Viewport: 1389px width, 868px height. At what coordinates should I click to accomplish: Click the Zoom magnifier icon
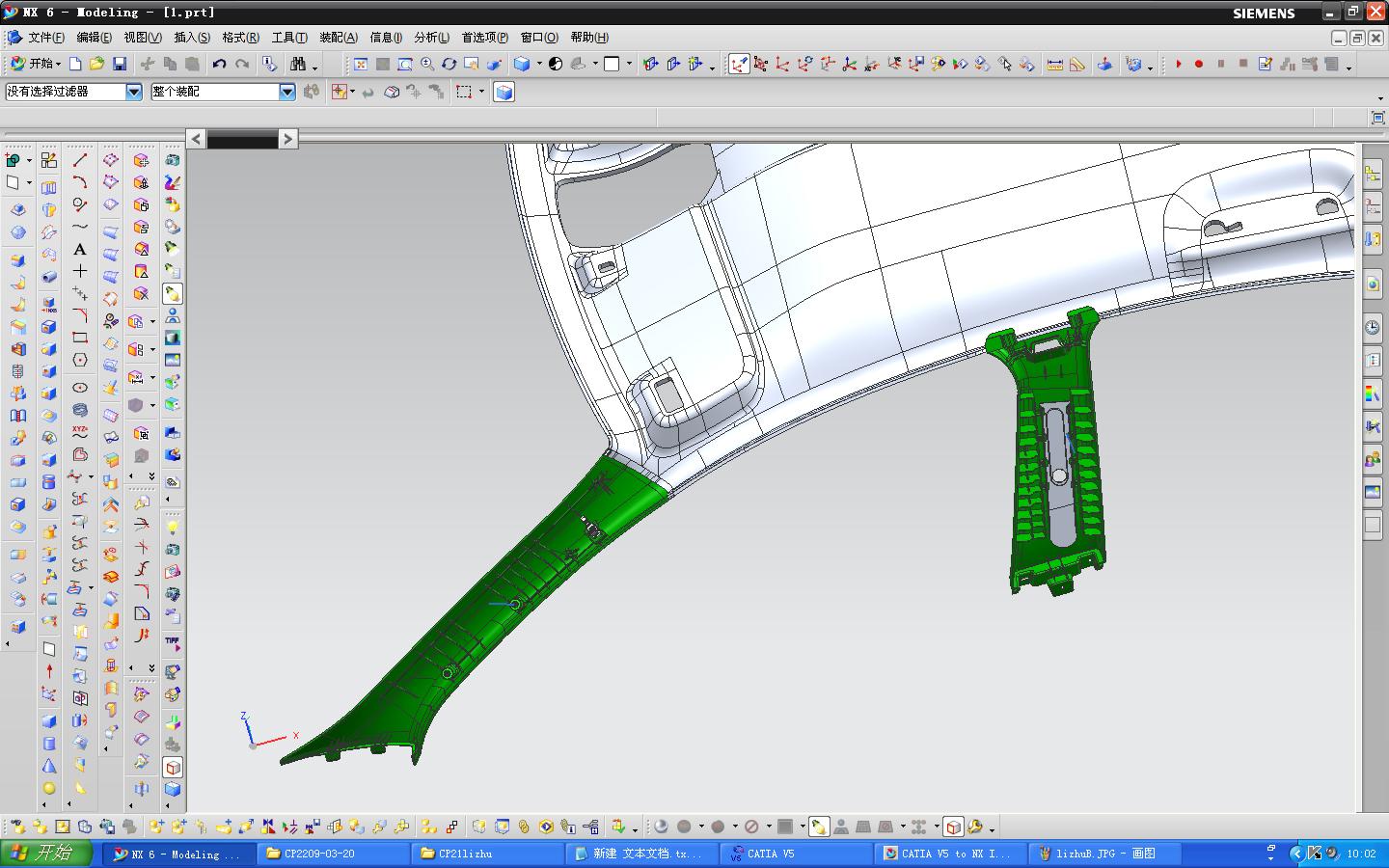tap(427, 64)
